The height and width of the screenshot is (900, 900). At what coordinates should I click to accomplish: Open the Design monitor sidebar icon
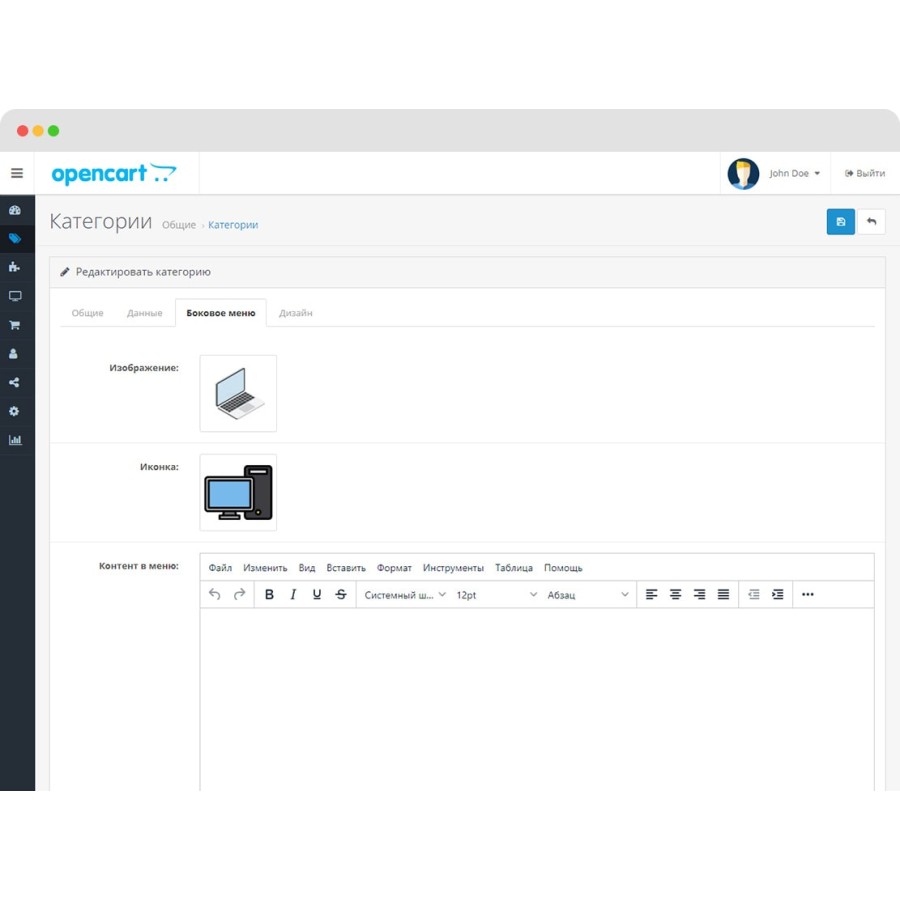15,296
